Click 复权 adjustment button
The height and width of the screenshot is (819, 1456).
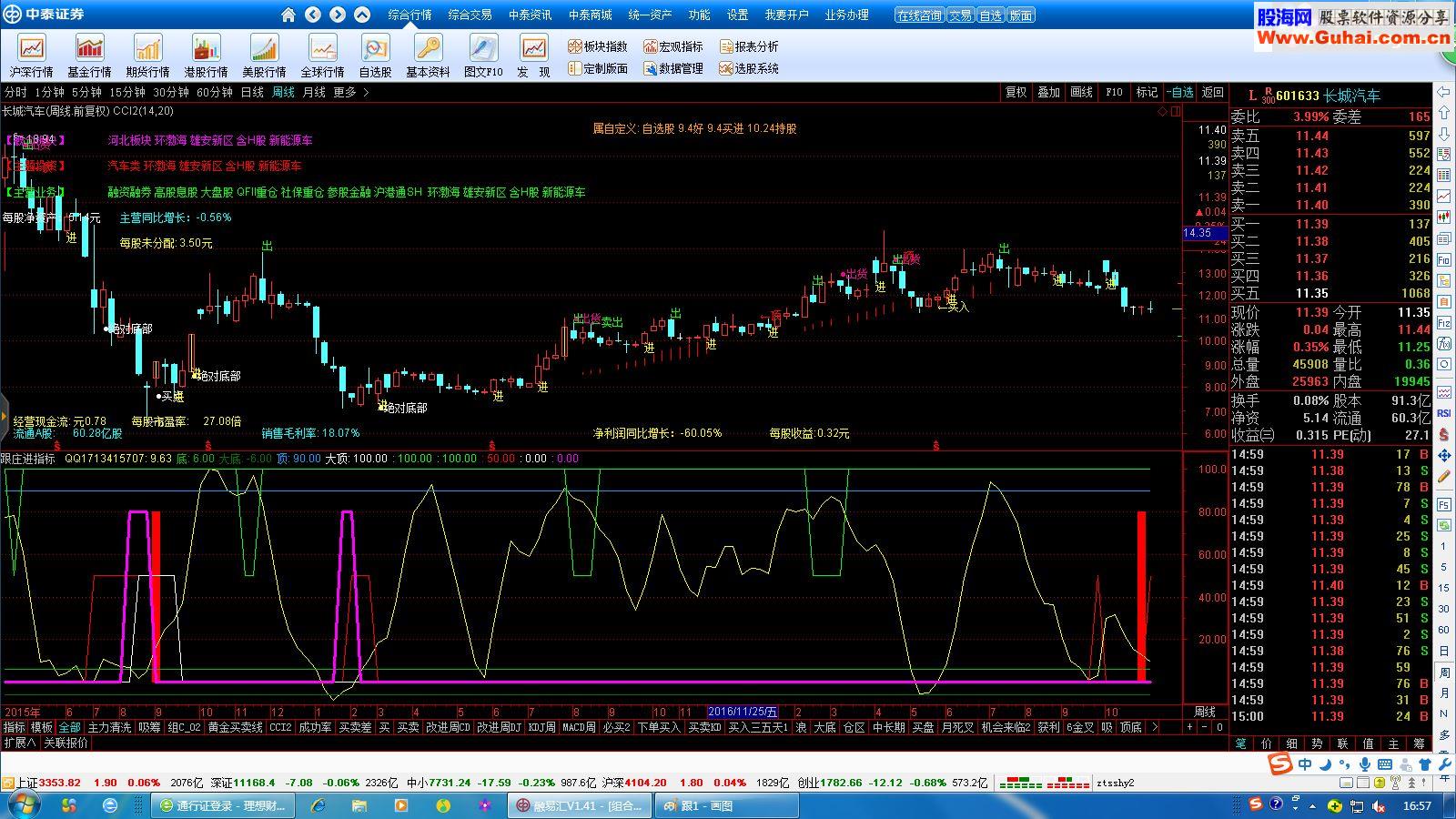coord(1016,93)
